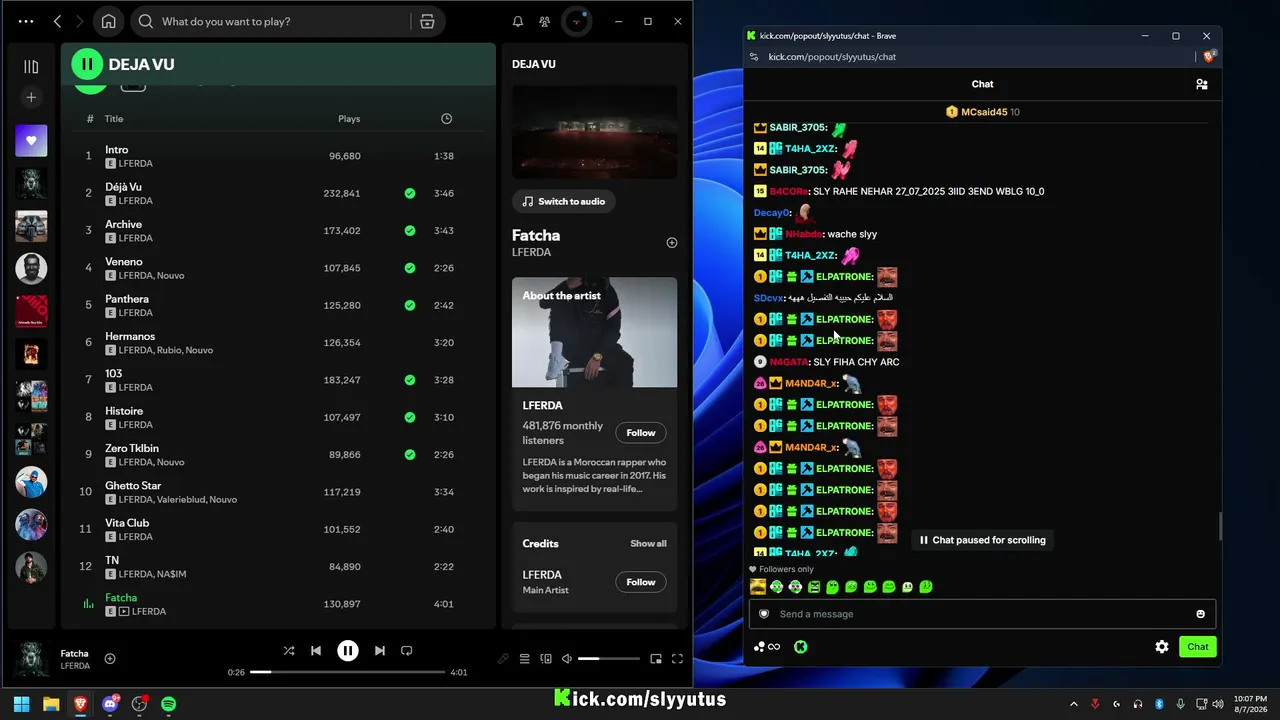
Task: Click the Send a message field
Action: 982,614
